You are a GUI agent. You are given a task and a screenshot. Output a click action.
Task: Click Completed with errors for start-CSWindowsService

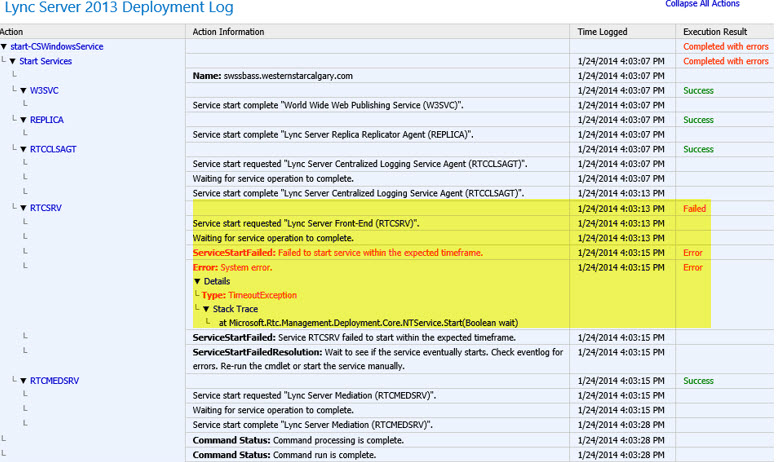coord(726,46)
